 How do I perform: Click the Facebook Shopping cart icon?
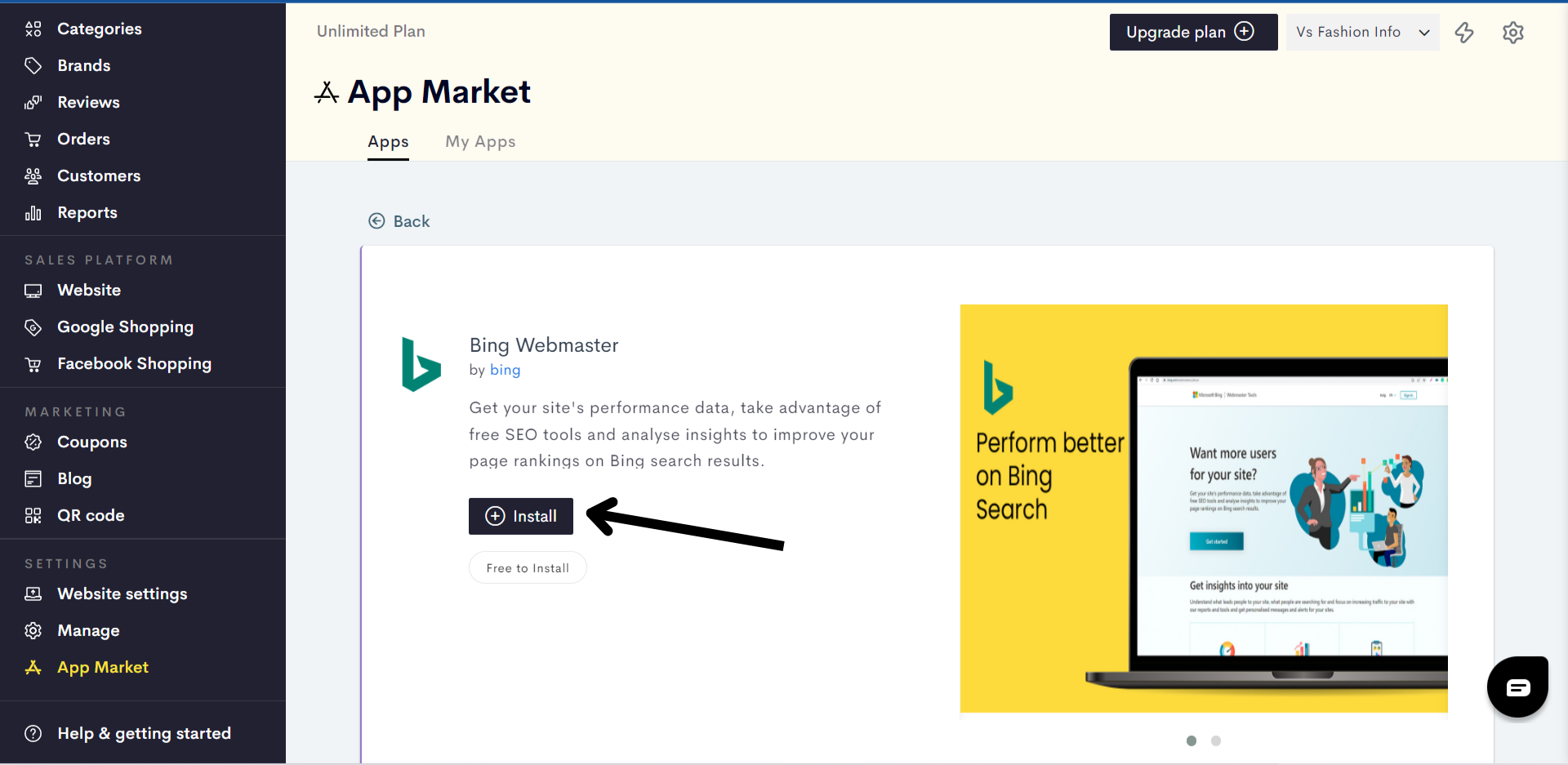(33, 363)
